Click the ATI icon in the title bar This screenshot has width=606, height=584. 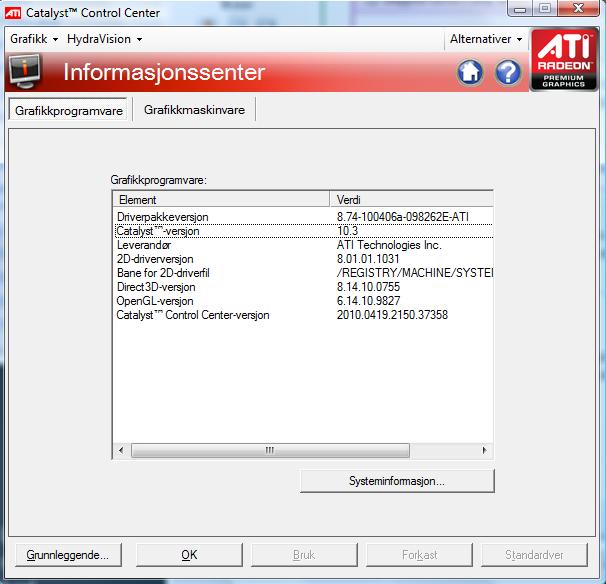[13, 13]
